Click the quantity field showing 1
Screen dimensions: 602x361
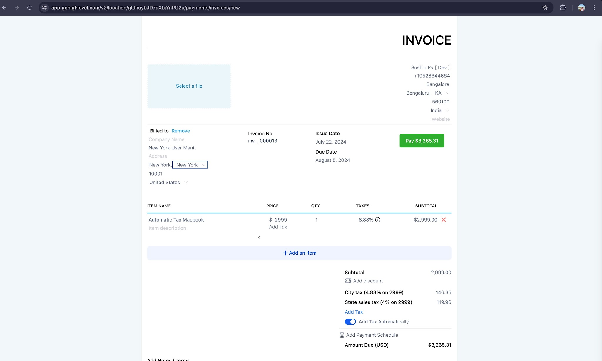click(x=316, y=220)
